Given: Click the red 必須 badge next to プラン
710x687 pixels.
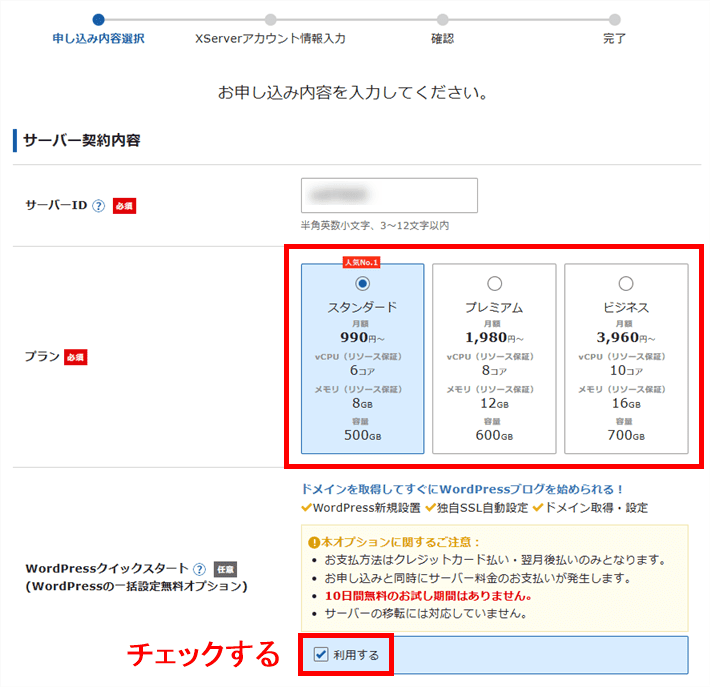Looking at the screenshot, I should click(x=75, y=356).
